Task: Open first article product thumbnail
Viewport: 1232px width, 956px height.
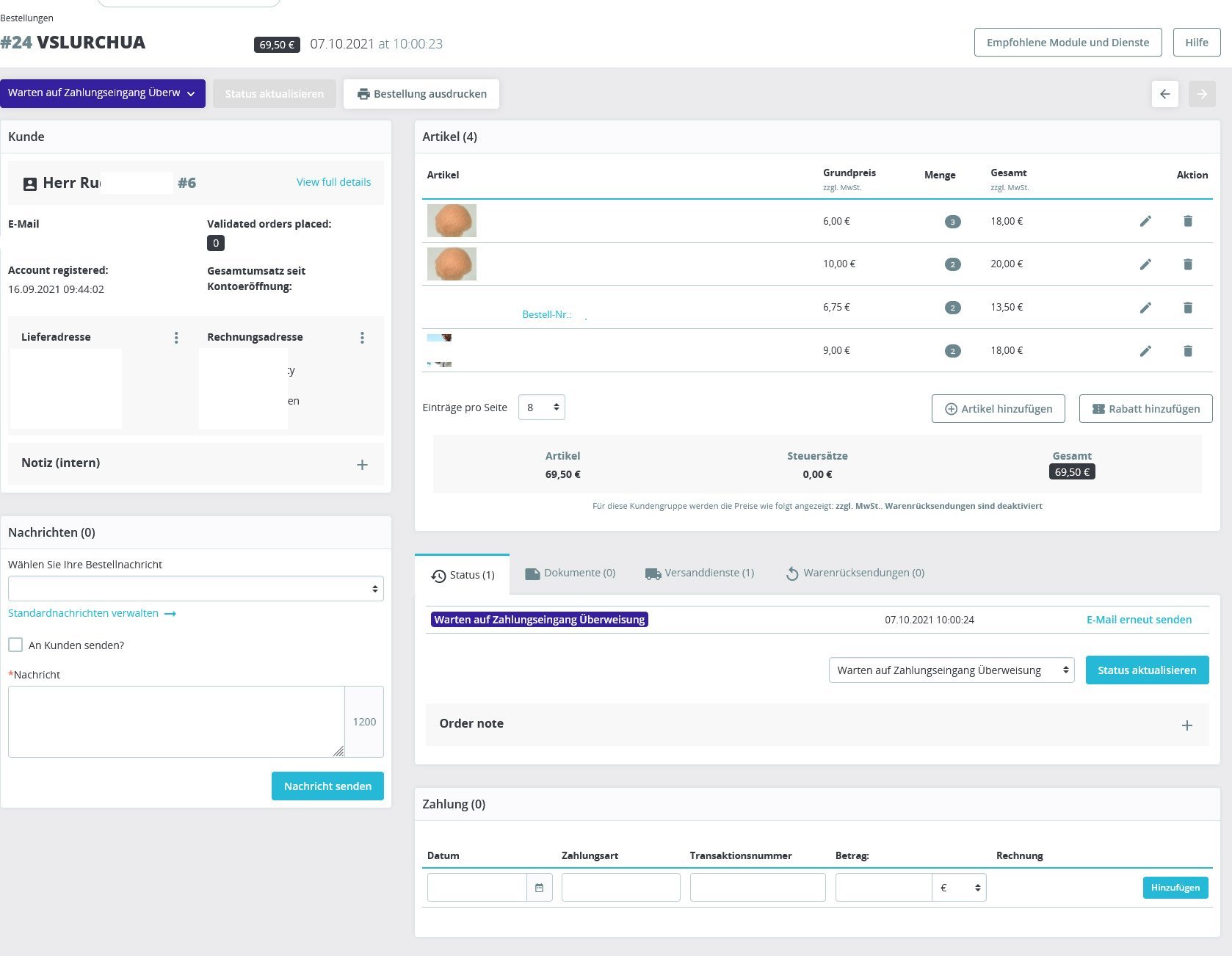Action: tap(452, 220)
